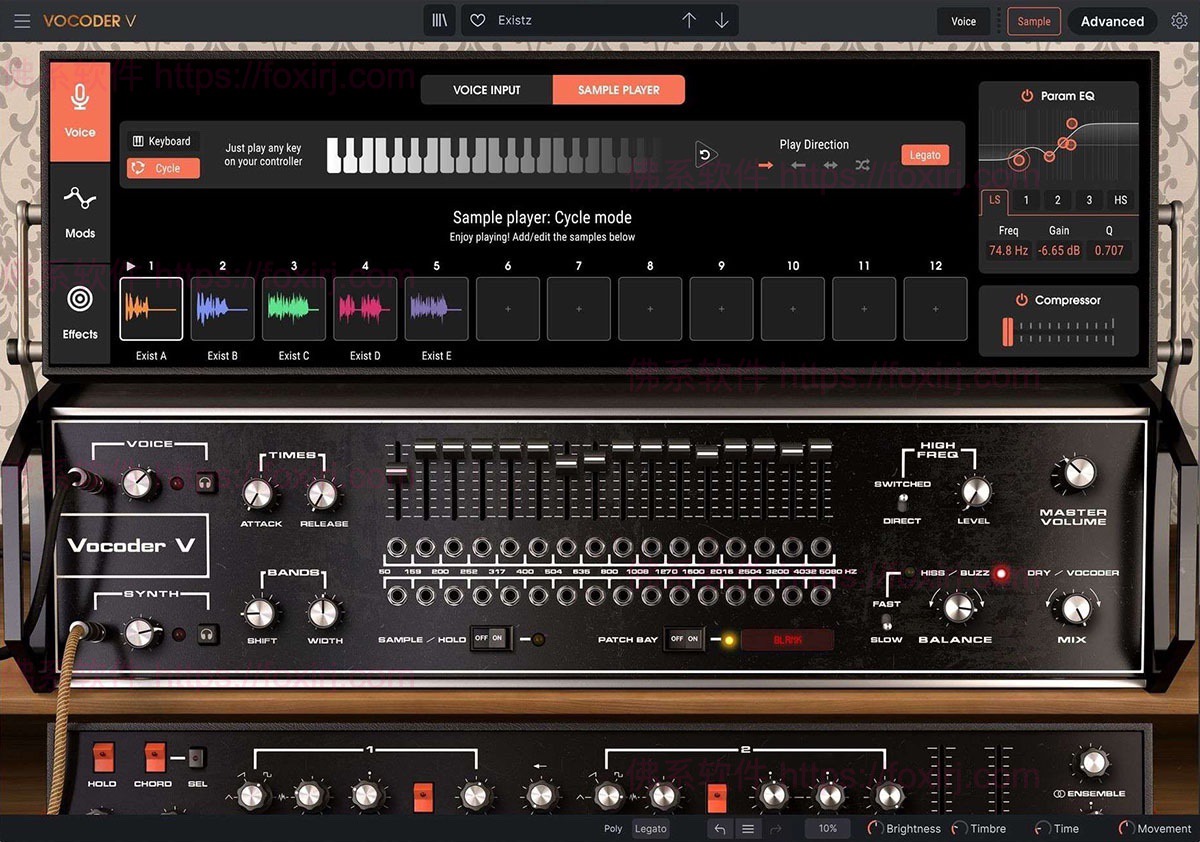The width and height of the screenshot is (1200, 842).
Task: Open the hamburger menu in the top-left corner
Action: (x=22, y=20)
